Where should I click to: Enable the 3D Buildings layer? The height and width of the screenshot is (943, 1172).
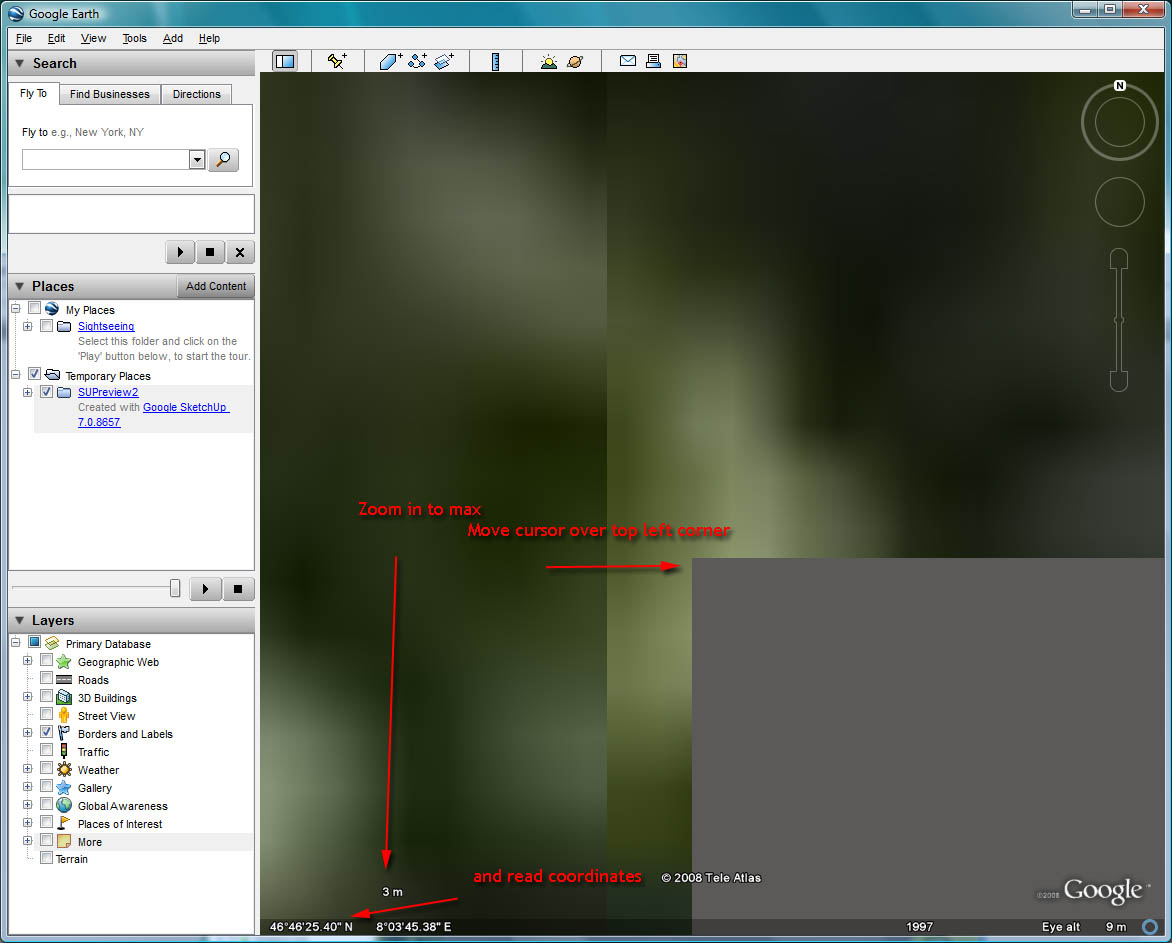46,696
